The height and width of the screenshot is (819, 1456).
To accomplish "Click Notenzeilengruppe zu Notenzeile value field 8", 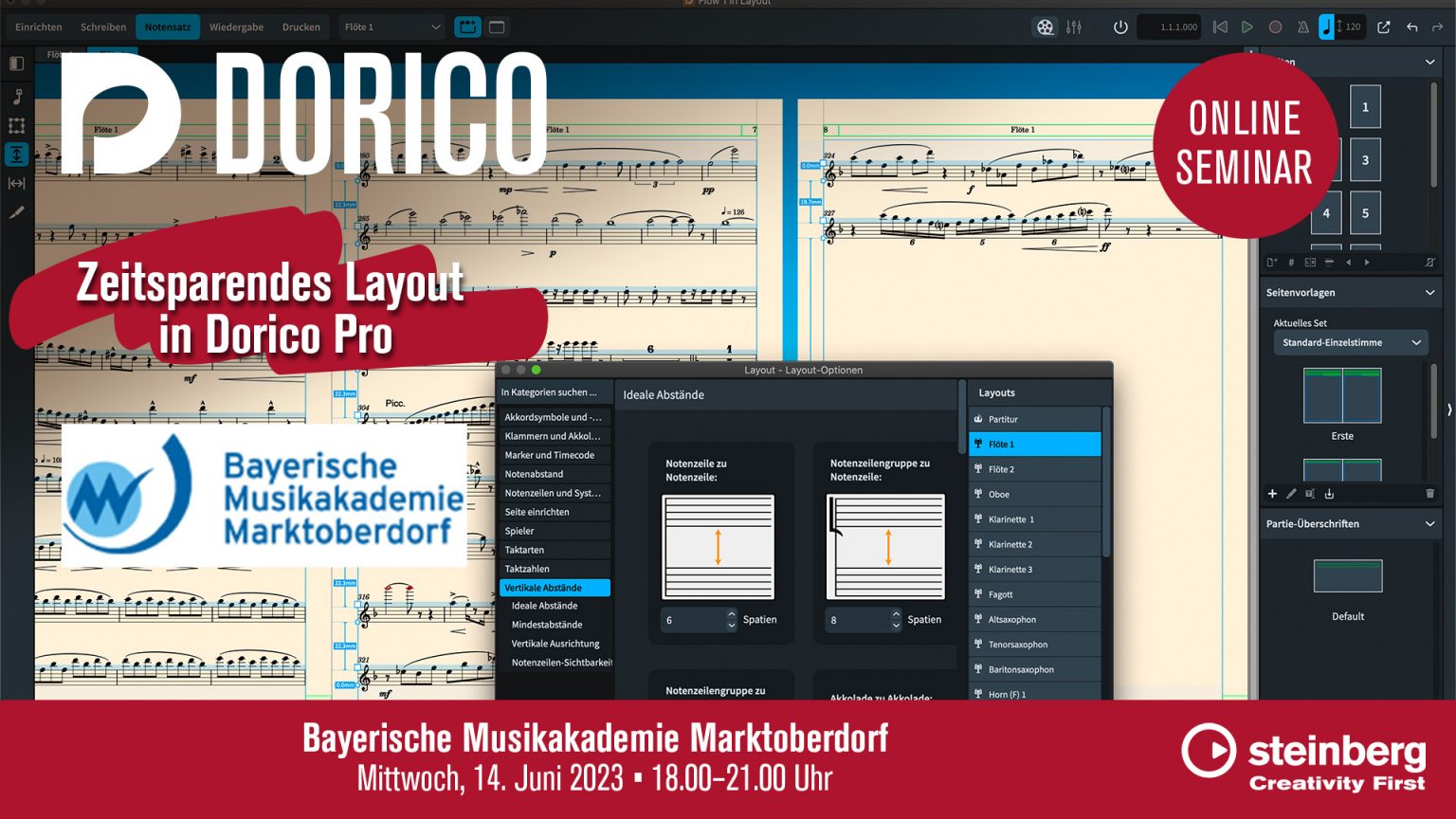I will [x=857, y=620].
